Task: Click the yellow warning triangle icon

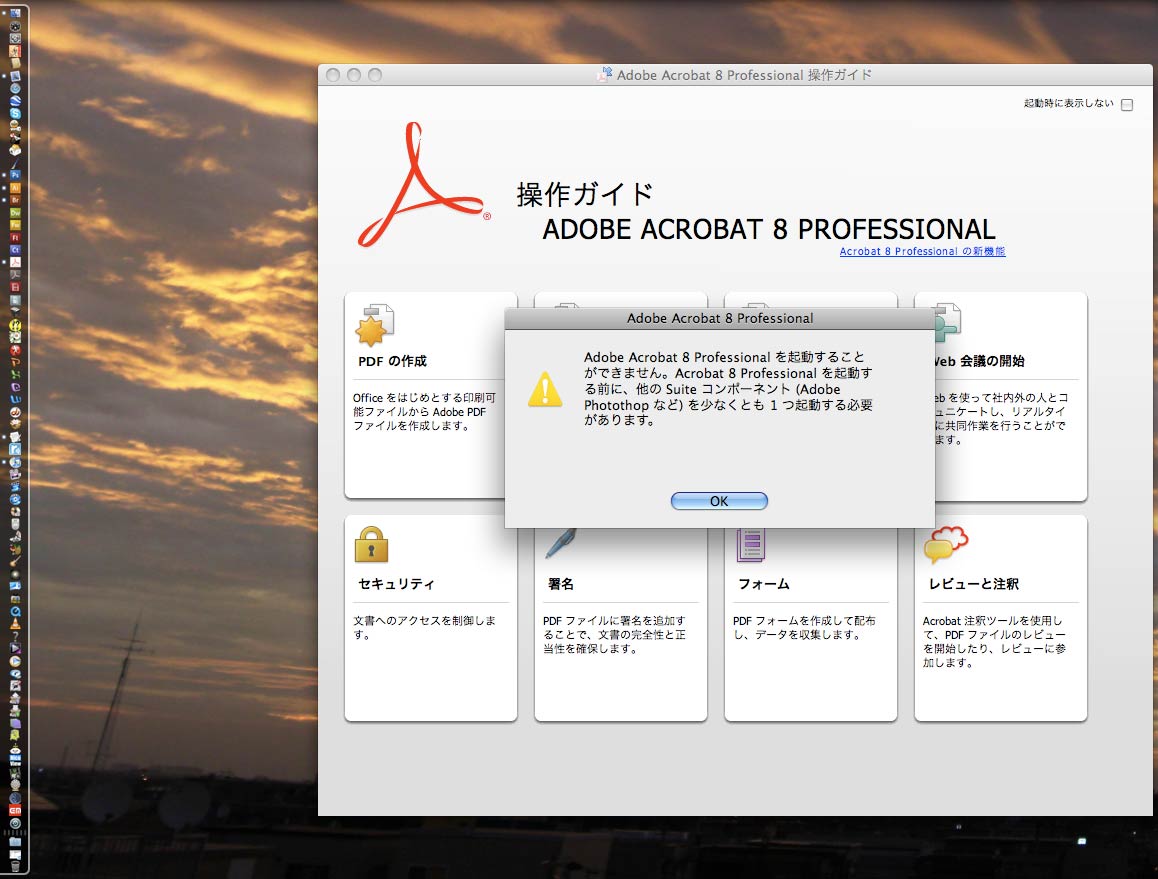Action: [545, 389]
